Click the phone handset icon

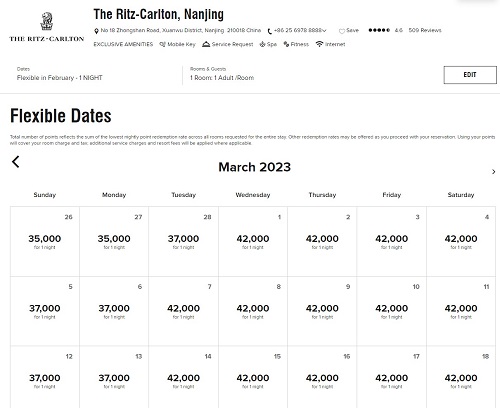[x=270, y=31]
